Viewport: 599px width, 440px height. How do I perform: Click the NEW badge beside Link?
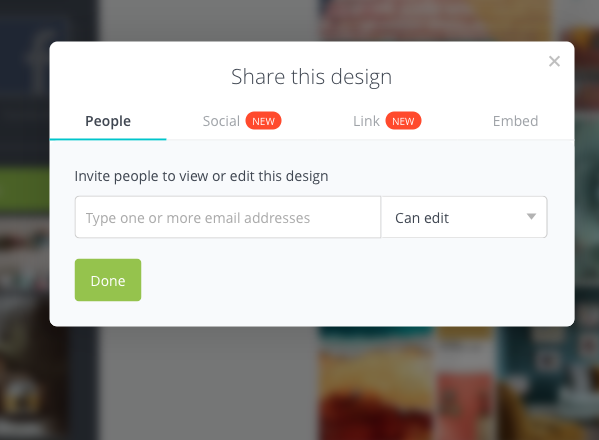(x=403, y=121)
